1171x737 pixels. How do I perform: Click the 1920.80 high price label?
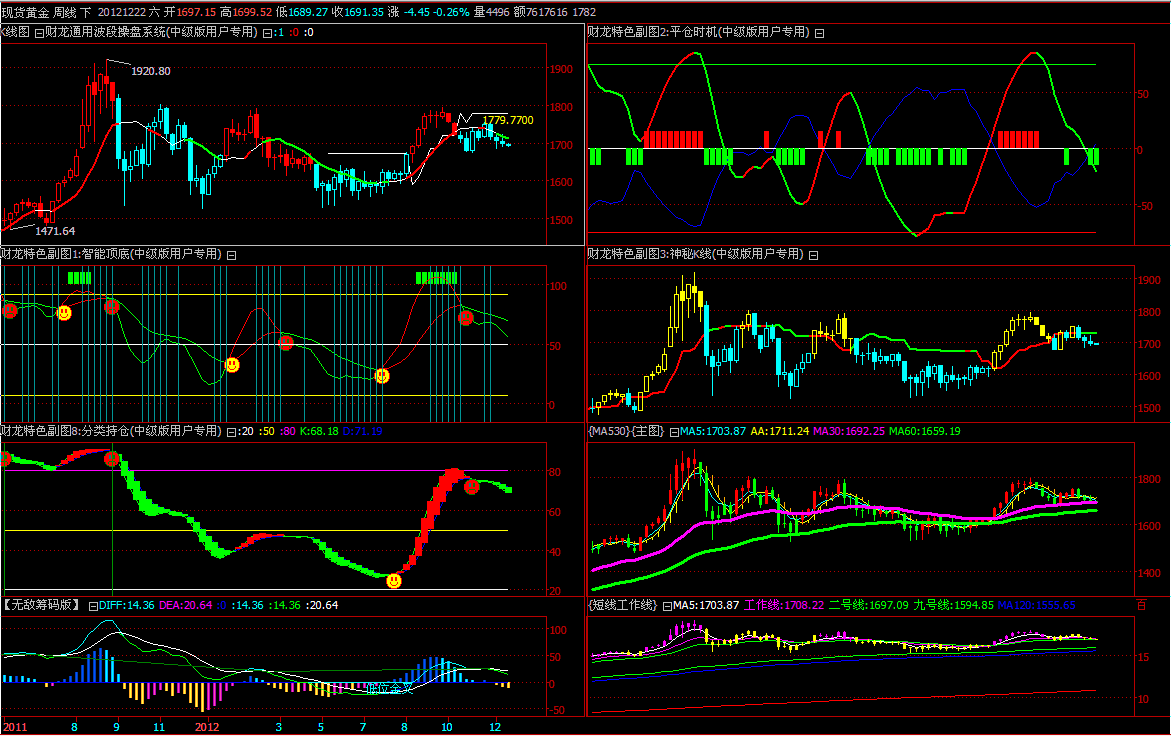point(151,71)
